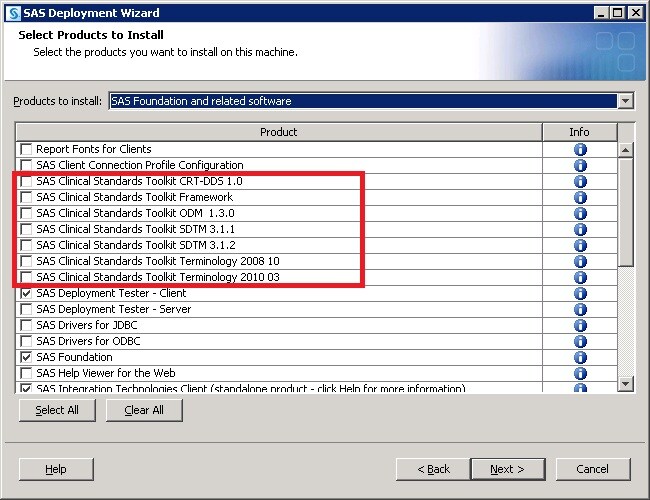Image resolution: width=650 pixels, height=500 pixels.
Task: Check SAS Clinical Standards Toolkit CRT-DDS 1.0
Action: [x=26, y=181]
